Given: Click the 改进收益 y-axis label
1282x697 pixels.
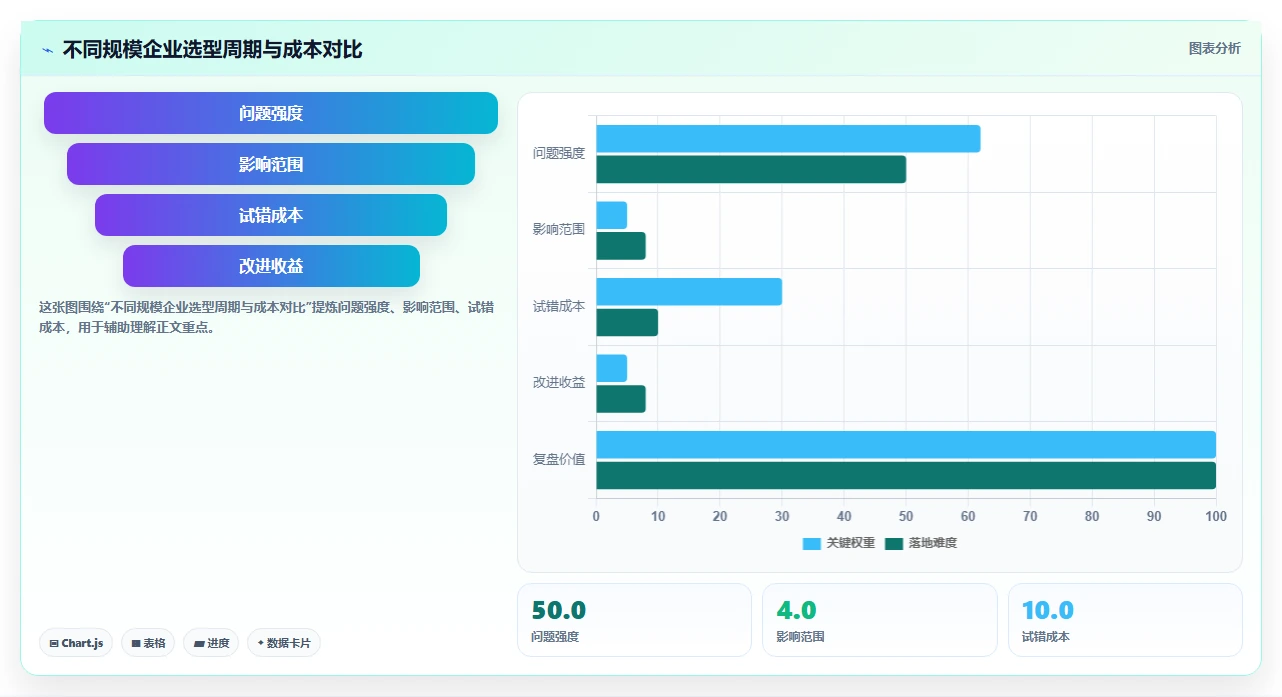Looking at the screenshot, I should (559, 382).
